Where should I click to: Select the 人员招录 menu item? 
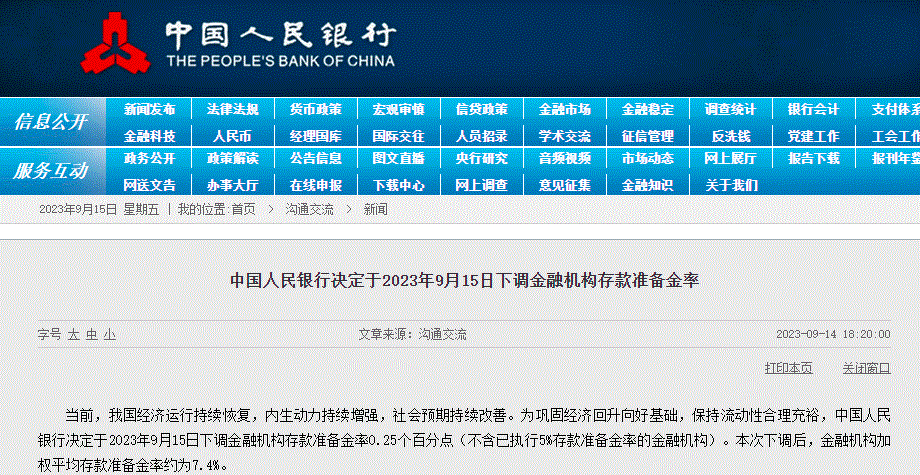click(x=482, y=137)
